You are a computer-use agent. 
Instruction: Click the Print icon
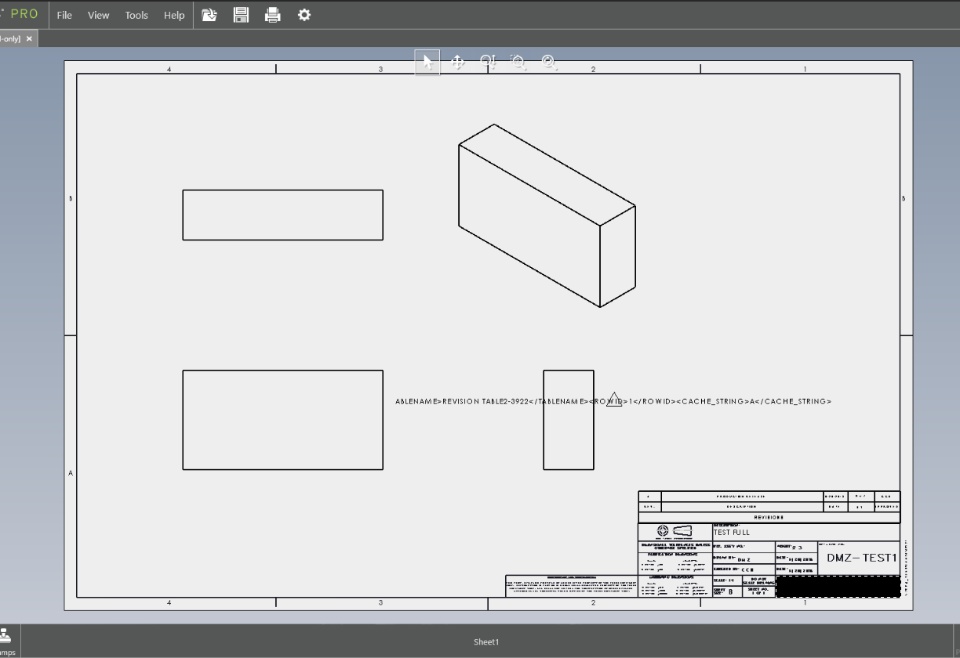pyautogui.click(x=272, y=15)
